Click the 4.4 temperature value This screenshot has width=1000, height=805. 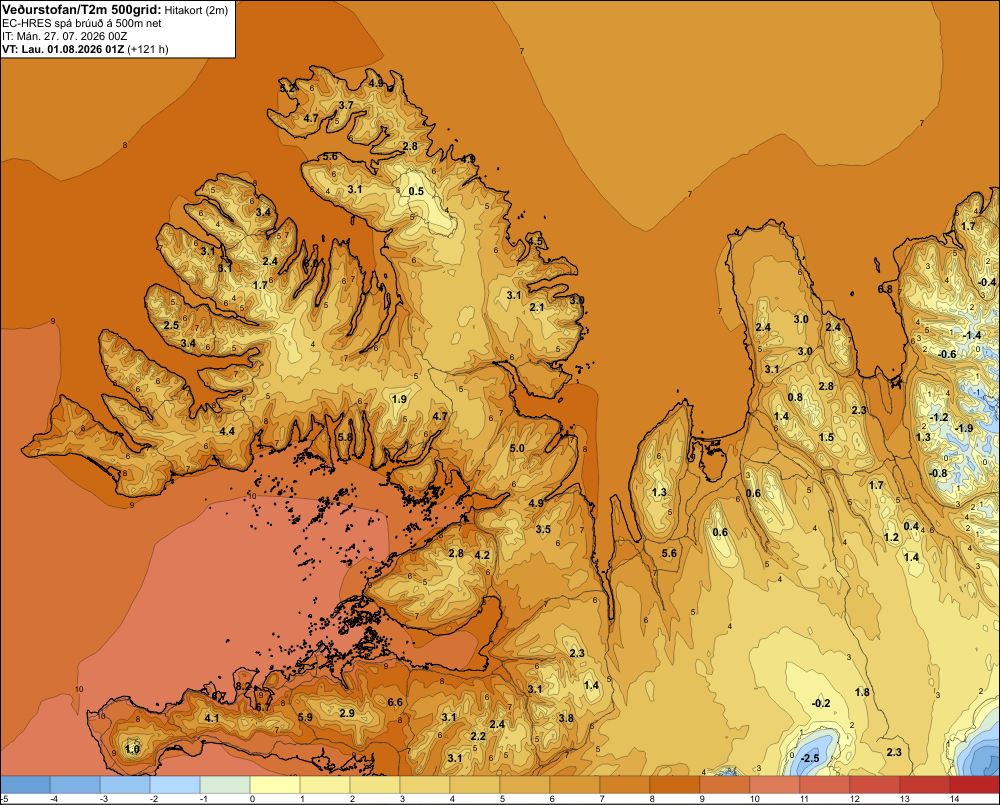click(x=227, y=431)
